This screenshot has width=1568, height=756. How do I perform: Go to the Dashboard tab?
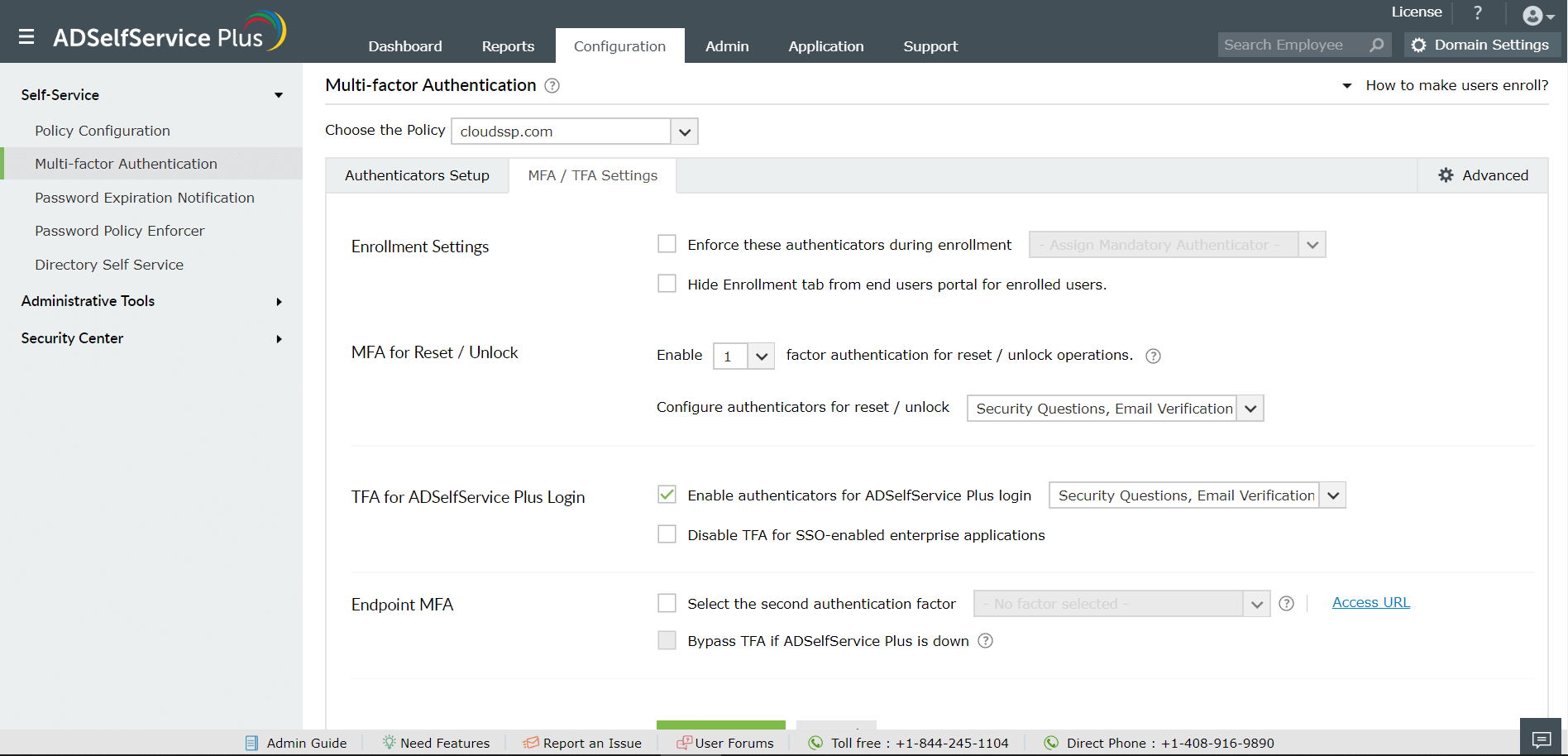click(405, 46)
